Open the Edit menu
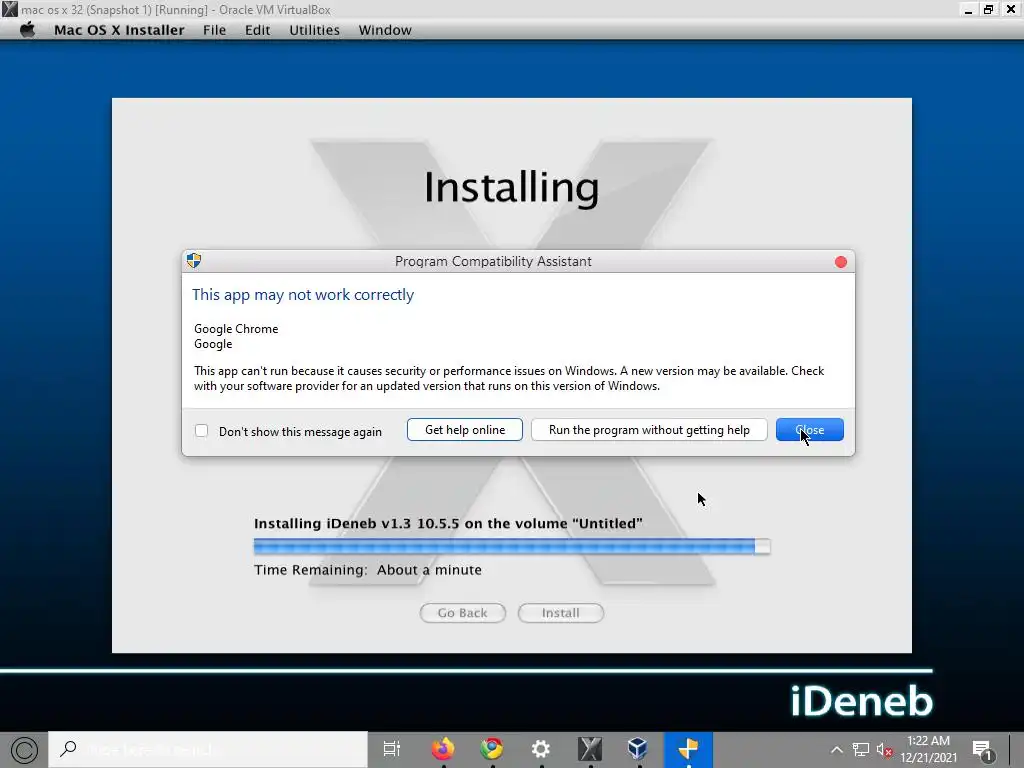1024x768 pixels. pos(257,30)
